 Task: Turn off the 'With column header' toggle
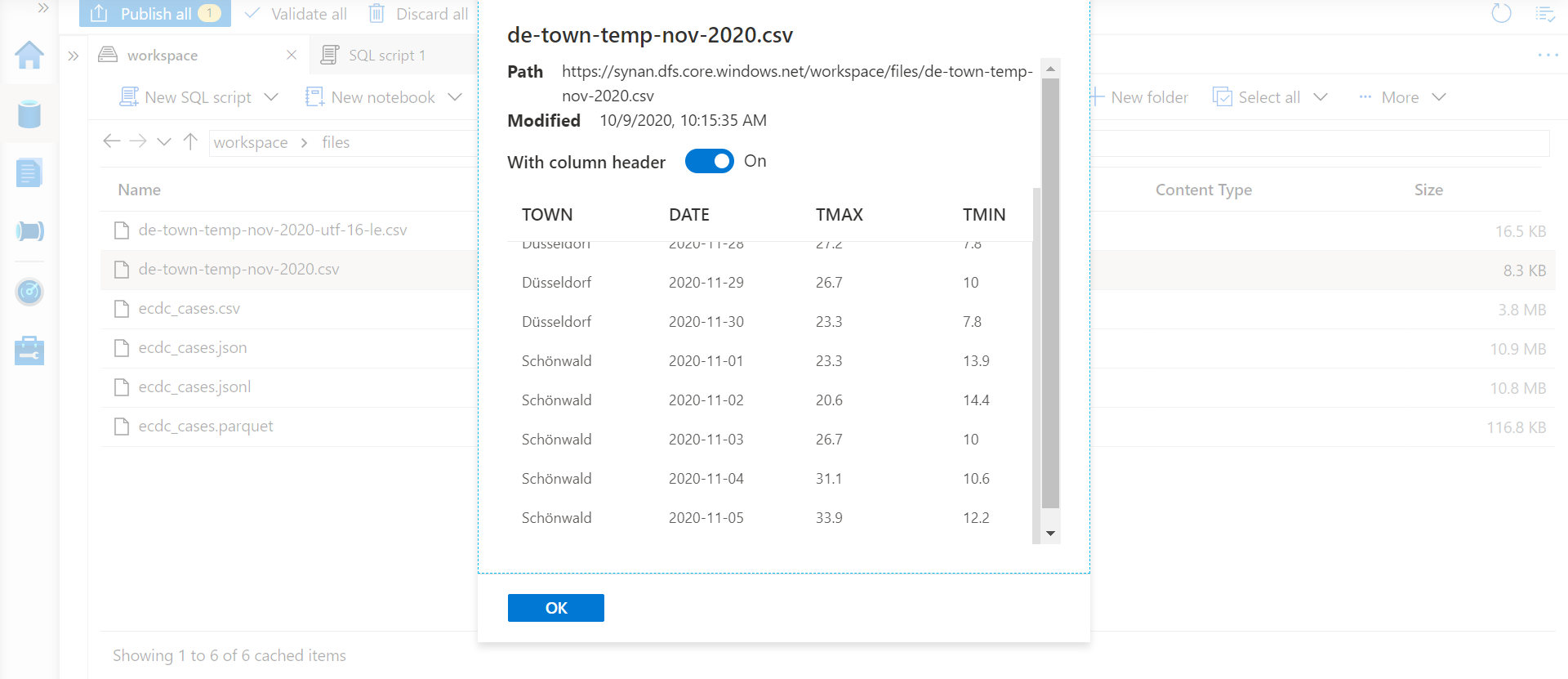point(709,161)
